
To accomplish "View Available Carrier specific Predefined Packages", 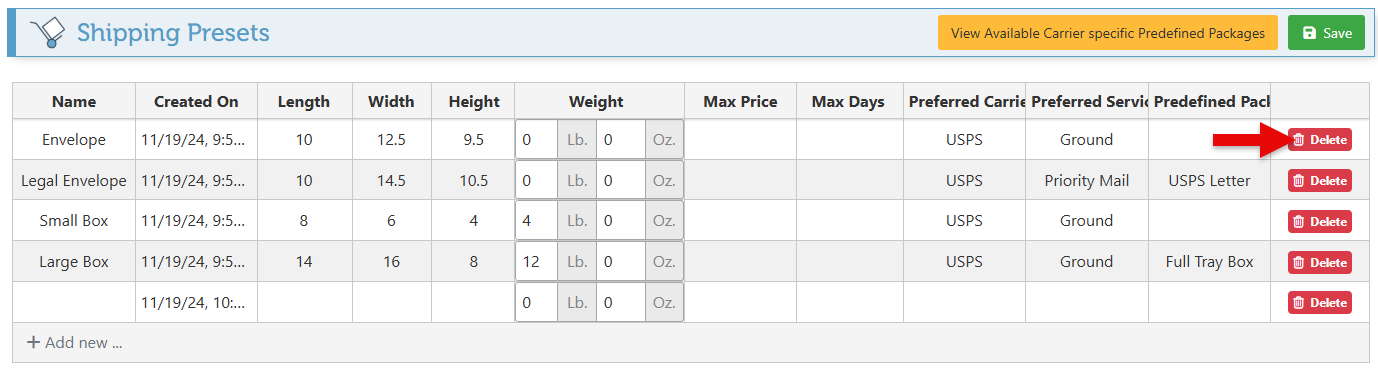I will point(1108,33).
